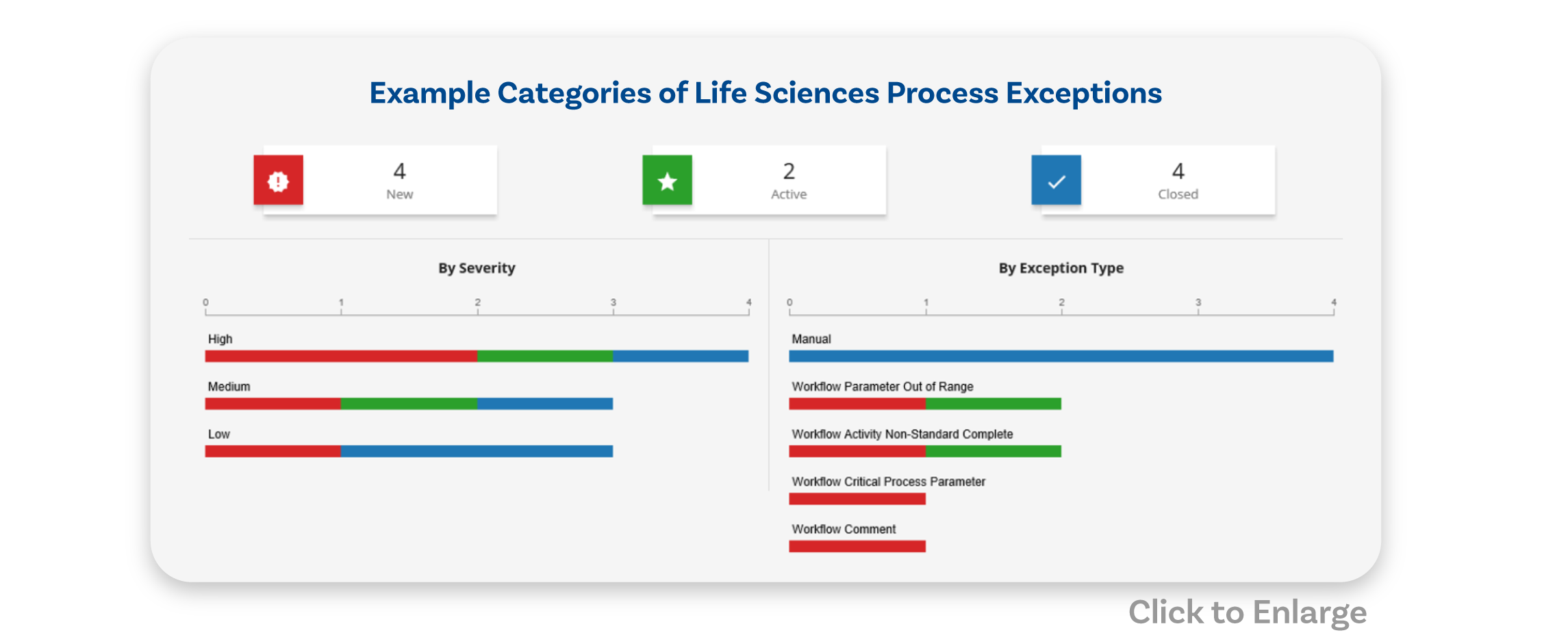Click the By Exception Type chart heading
This screenshot has height=635, width=1568.
click(x=1061, y=268)
